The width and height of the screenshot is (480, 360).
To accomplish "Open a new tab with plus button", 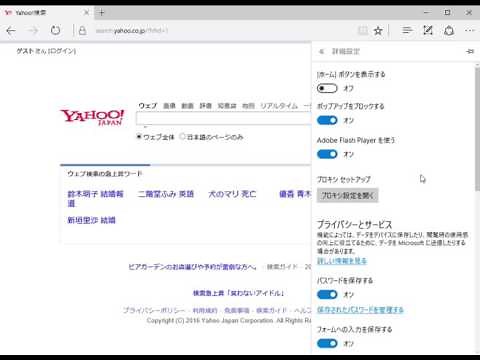I will coord(102,13).
